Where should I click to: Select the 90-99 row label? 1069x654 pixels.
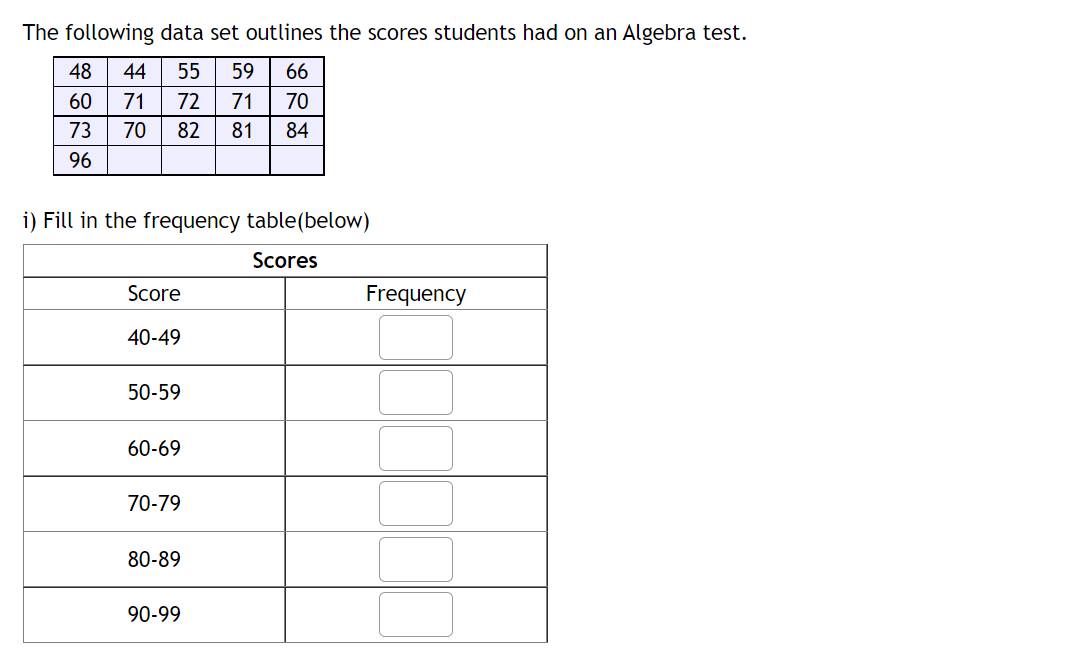point(153,613)
